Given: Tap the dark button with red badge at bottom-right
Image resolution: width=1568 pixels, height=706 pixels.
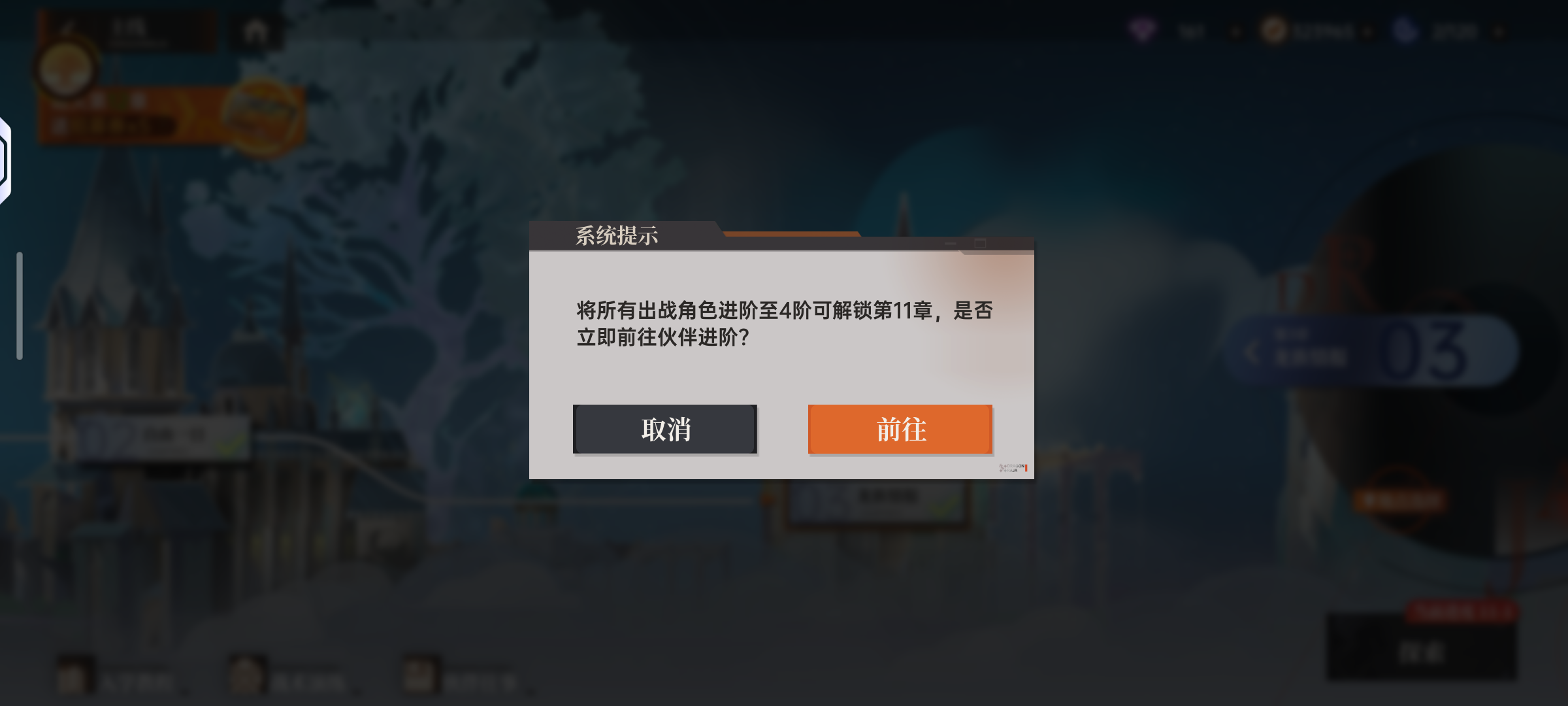Looking at the screenshot, I should [1422, 647].
